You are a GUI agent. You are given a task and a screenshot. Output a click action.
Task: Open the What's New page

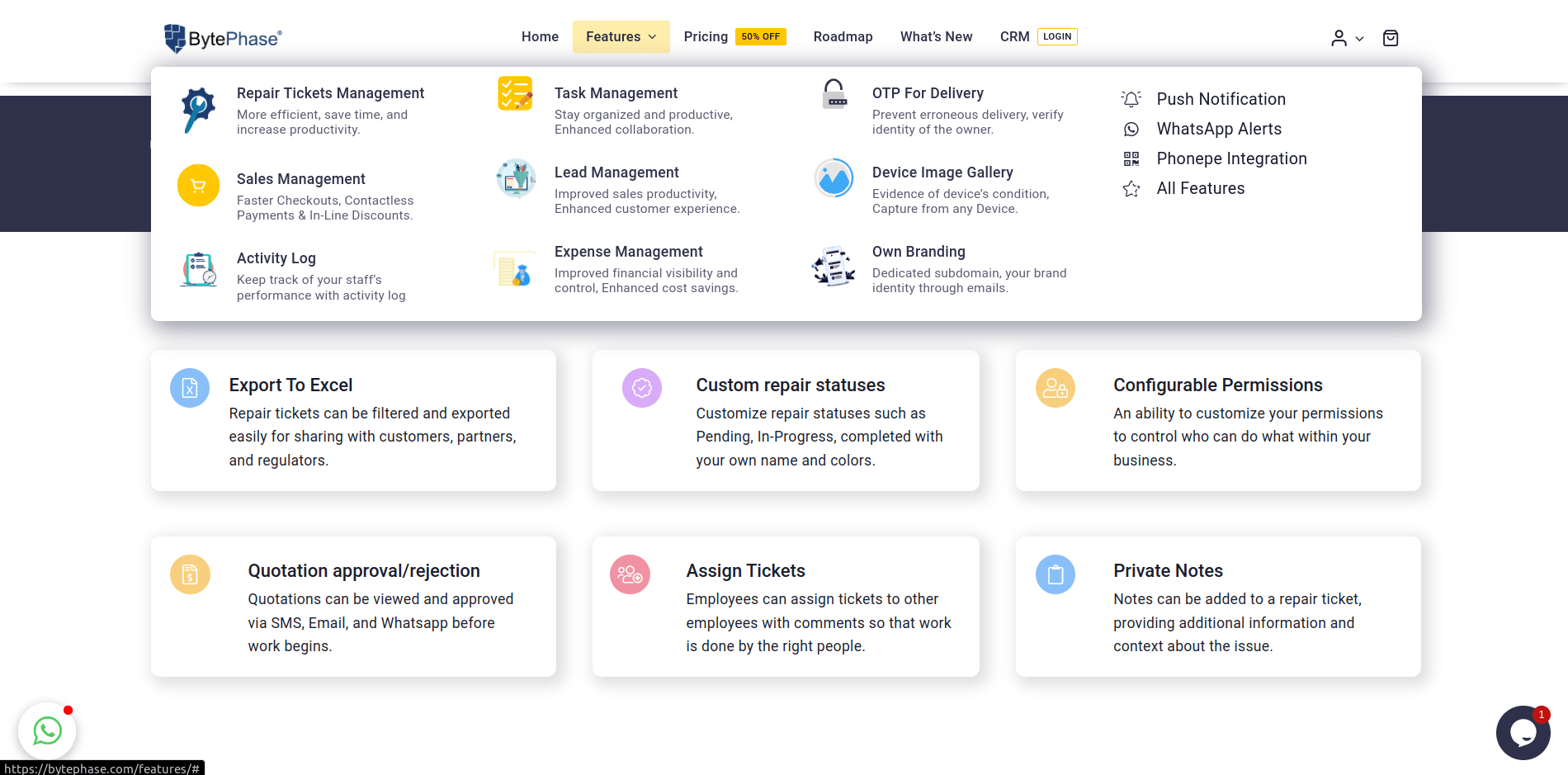(x=936, y=36)
